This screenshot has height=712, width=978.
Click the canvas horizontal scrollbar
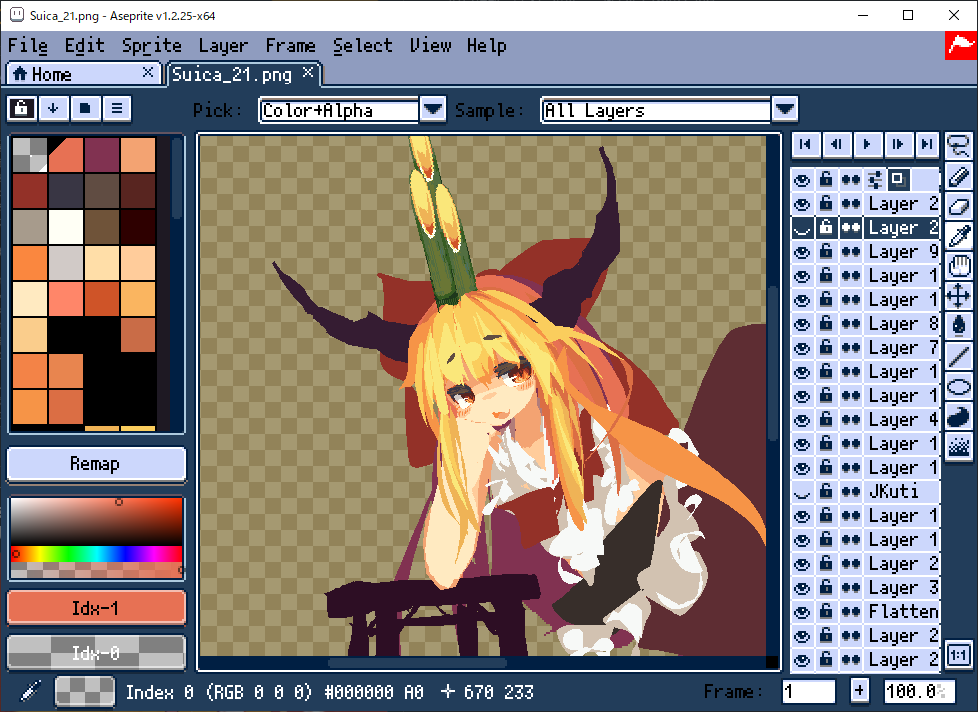[x=418, y=662]
